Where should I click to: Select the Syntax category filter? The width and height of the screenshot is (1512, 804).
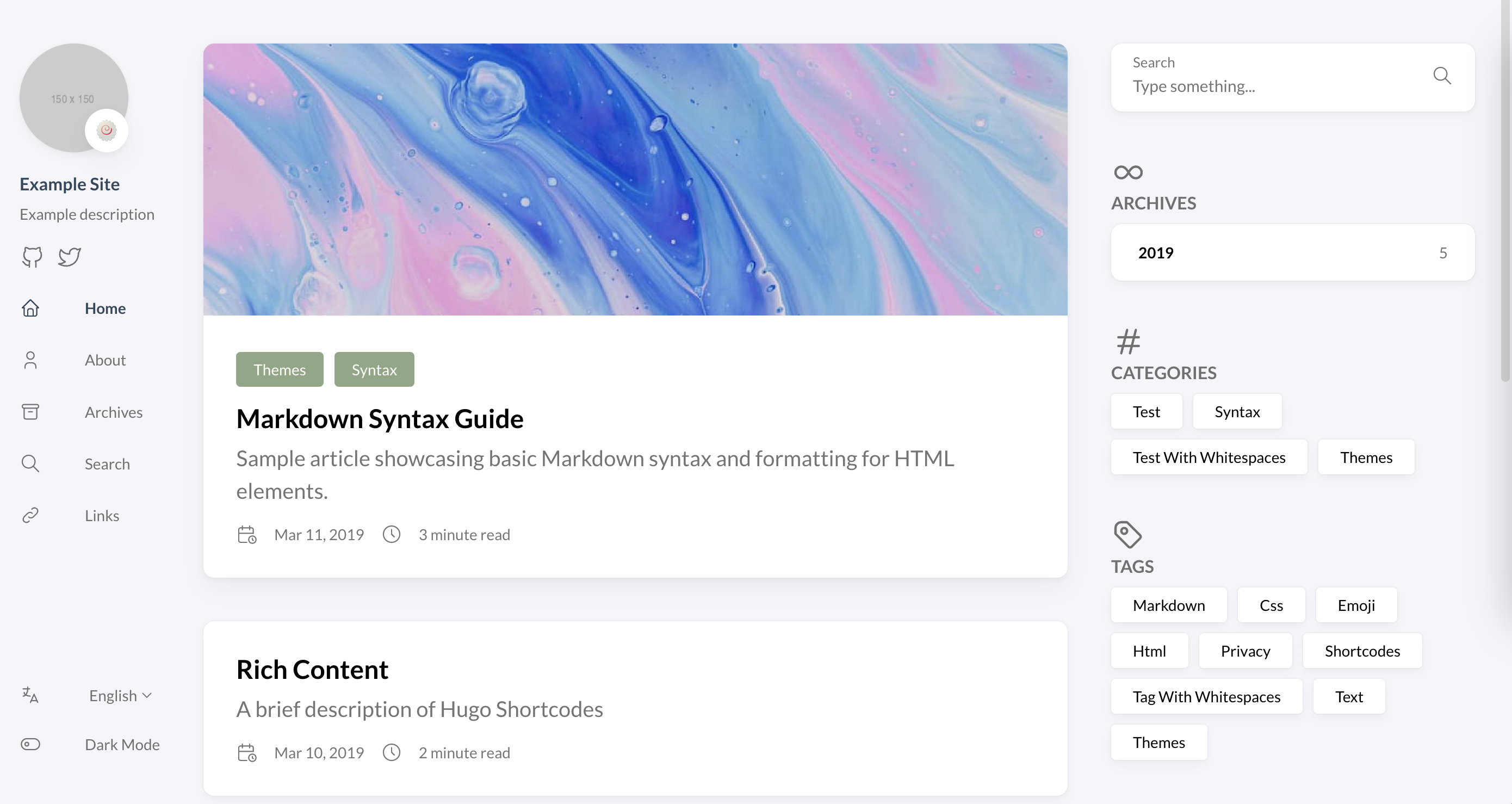tap(1237, 411)
